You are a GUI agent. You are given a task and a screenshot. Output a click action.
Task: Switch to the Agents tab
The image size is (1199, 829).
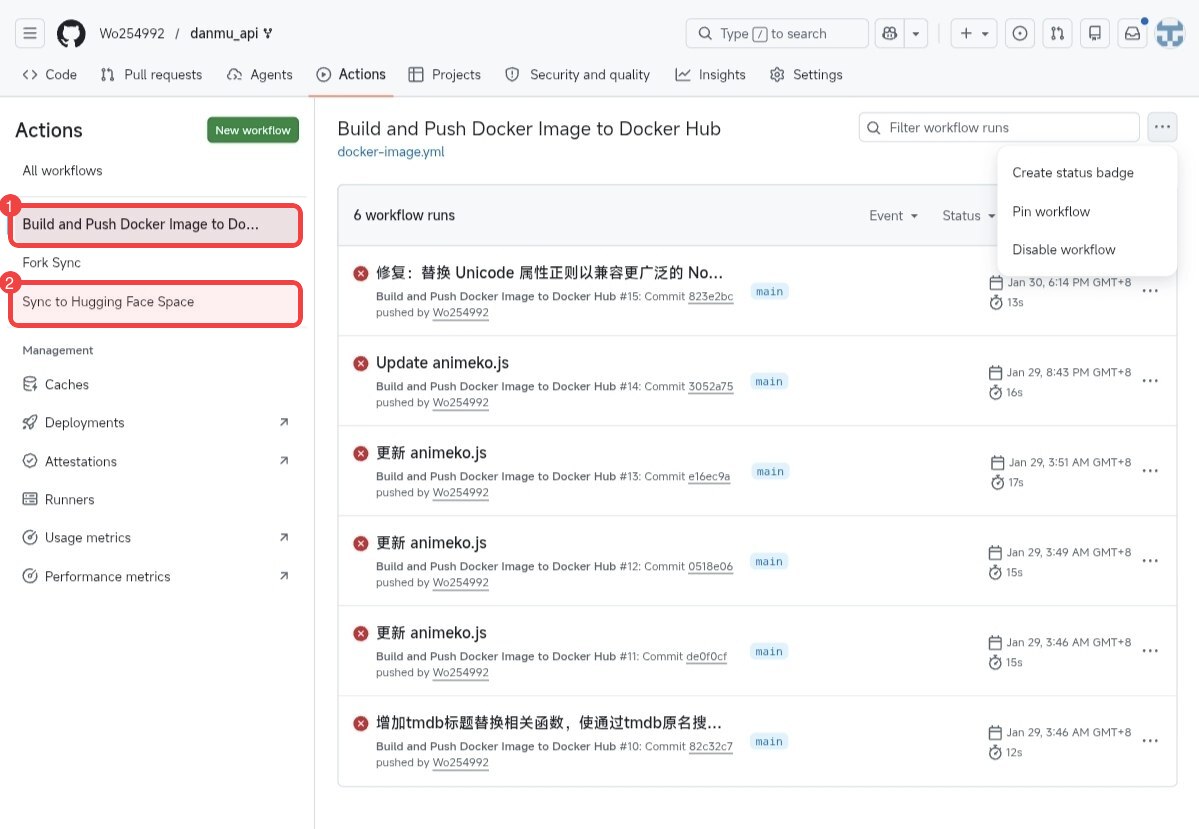260,74
